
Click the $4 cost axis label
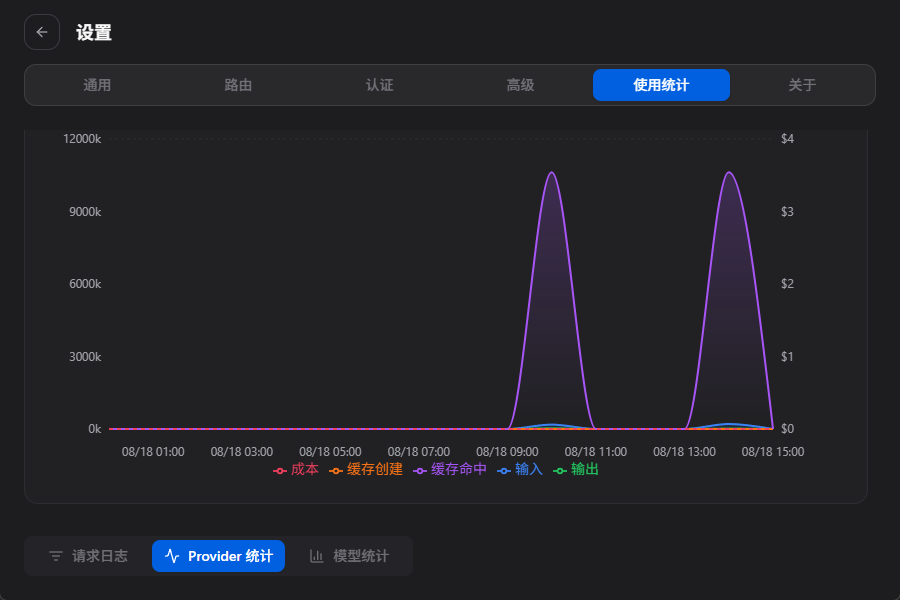click(788, 139)
